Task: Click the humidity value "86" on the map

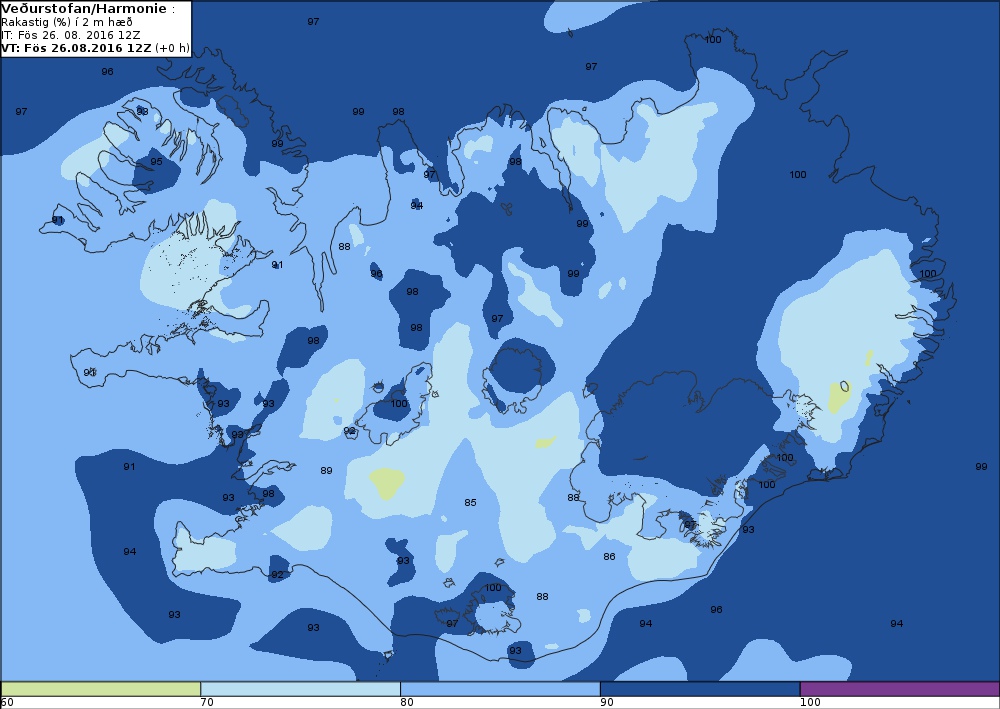Action: point(609,557)
